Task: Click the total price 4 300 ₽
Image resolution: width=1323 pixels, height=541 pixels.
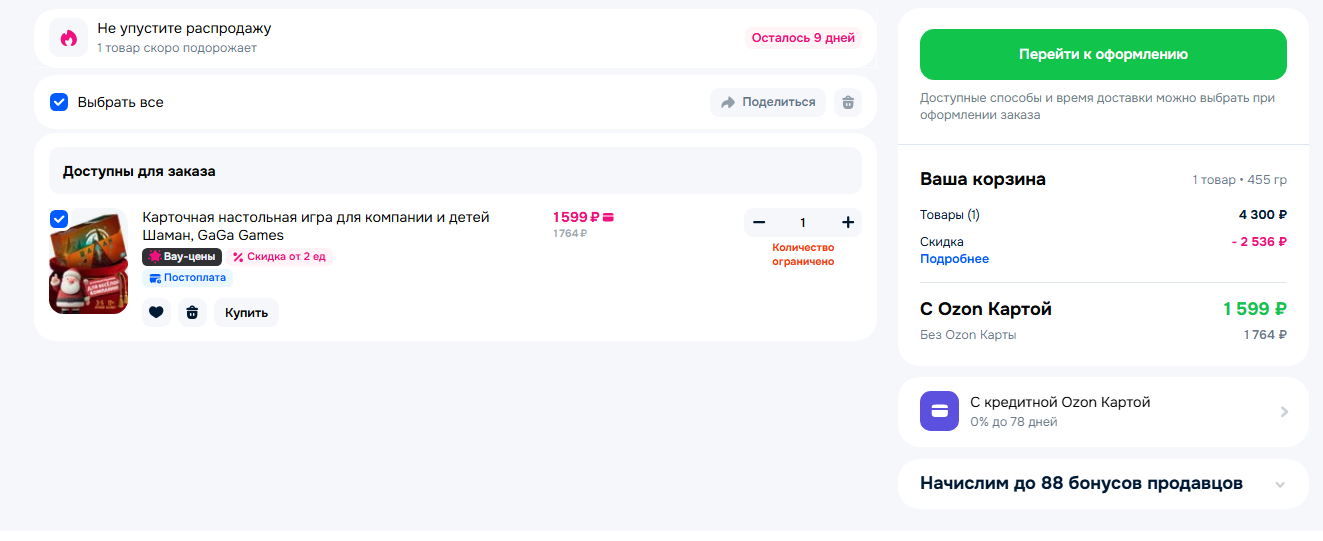Action: [x=1262, y=214]
